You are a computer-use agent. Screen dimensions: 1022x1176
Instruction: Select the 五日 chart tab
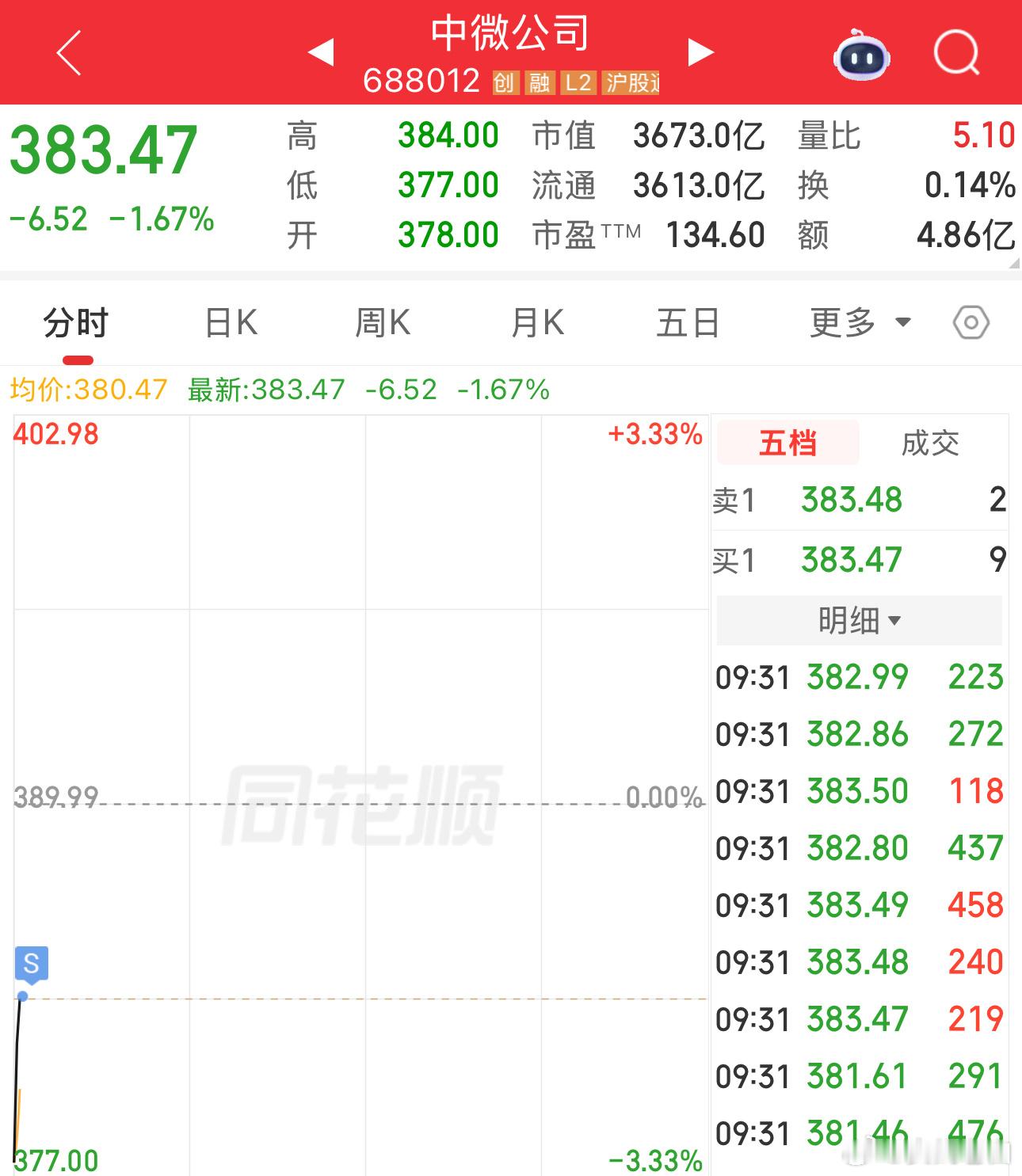click(x=688, y=323)
